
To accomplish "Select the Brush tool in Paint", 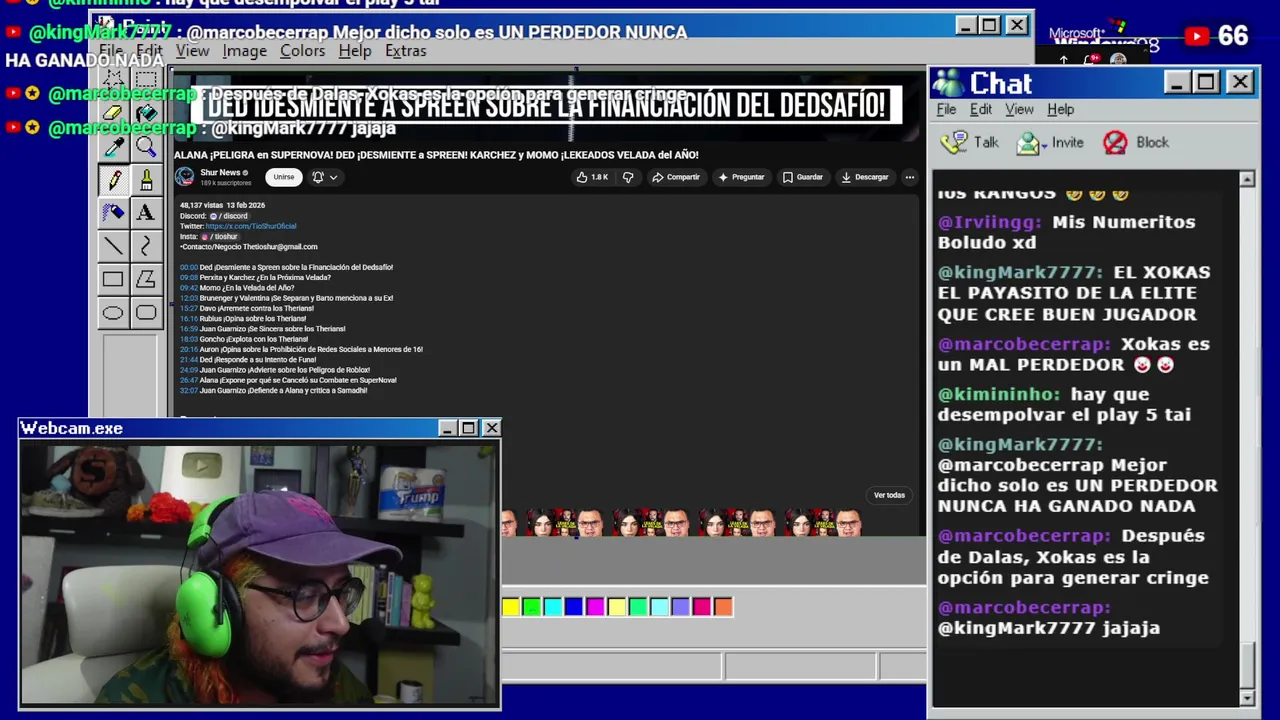I will click(146, 180).
